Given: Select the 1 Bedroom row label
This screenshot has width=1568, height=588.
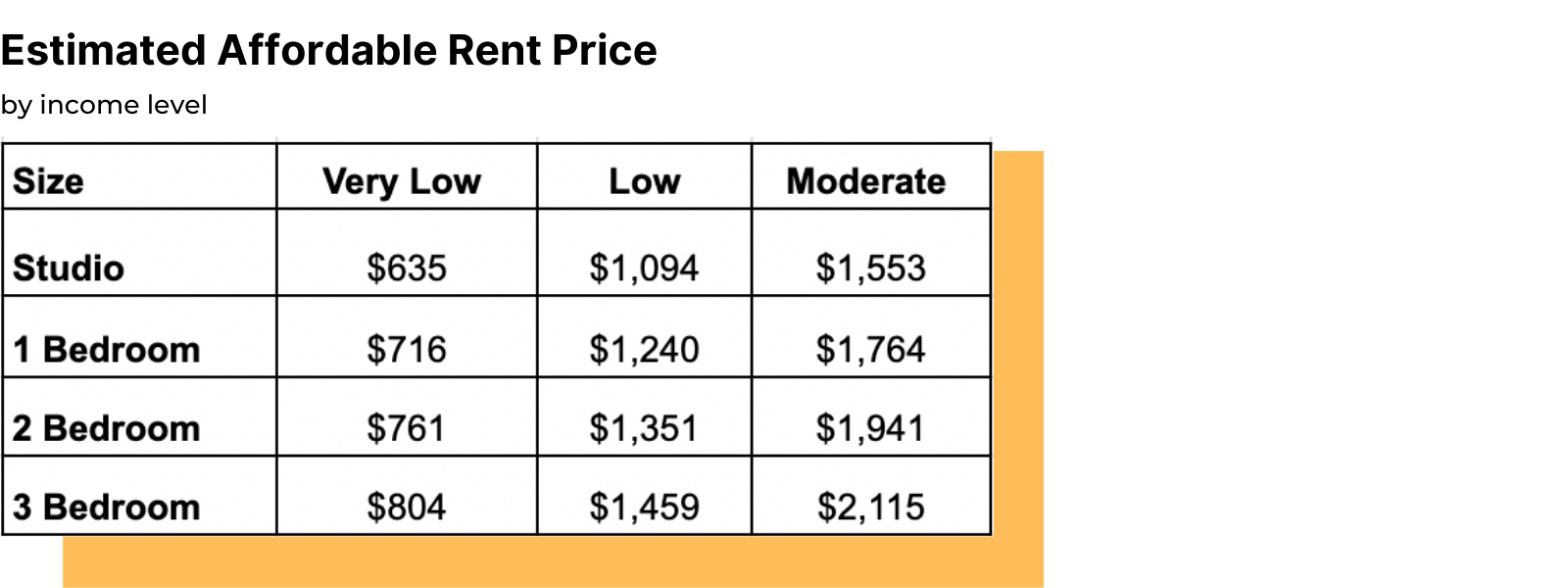Looking at the screenshot, I should point(107,350).
